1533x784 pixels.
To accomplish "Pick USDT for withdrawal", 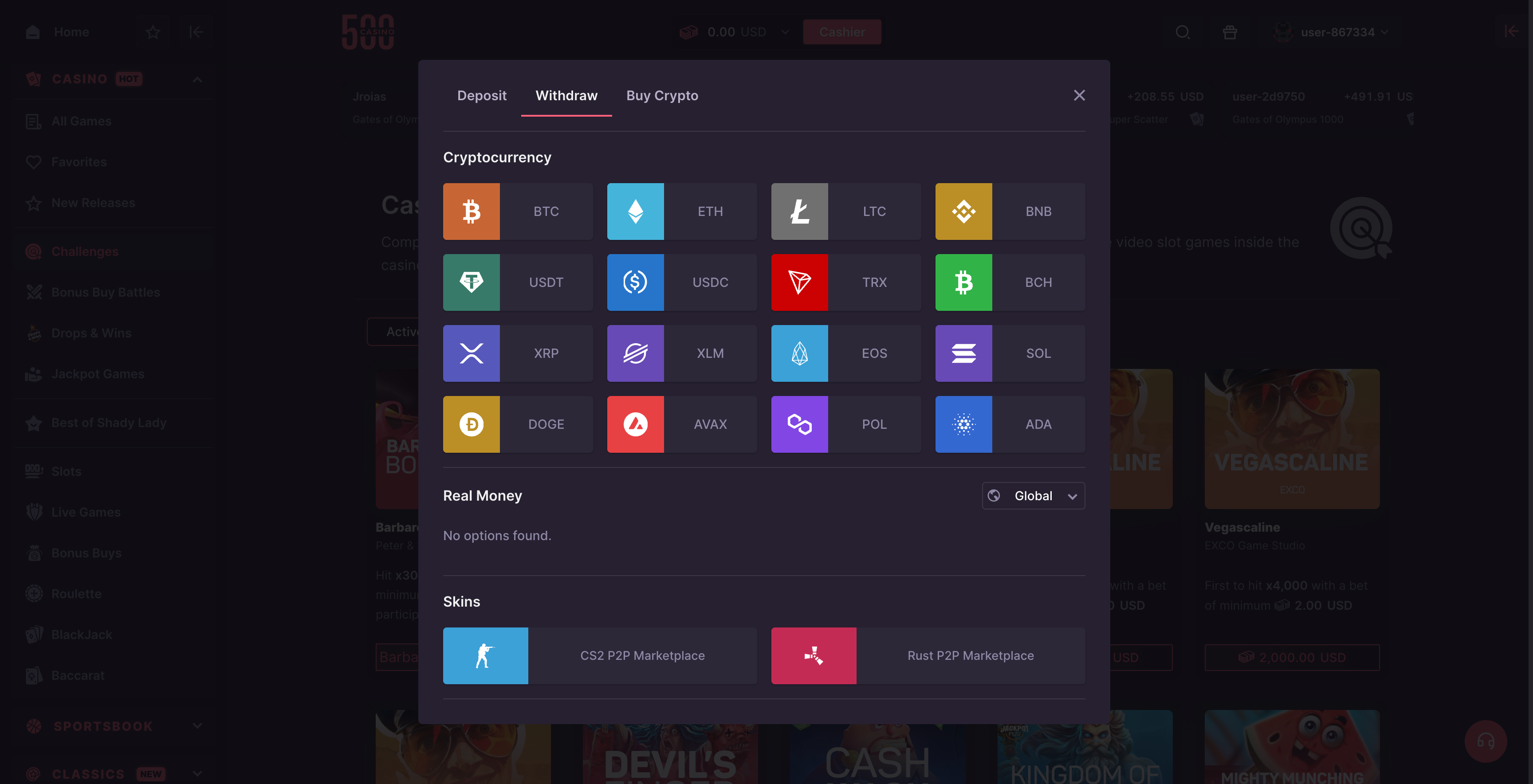I will click(517, 282).
